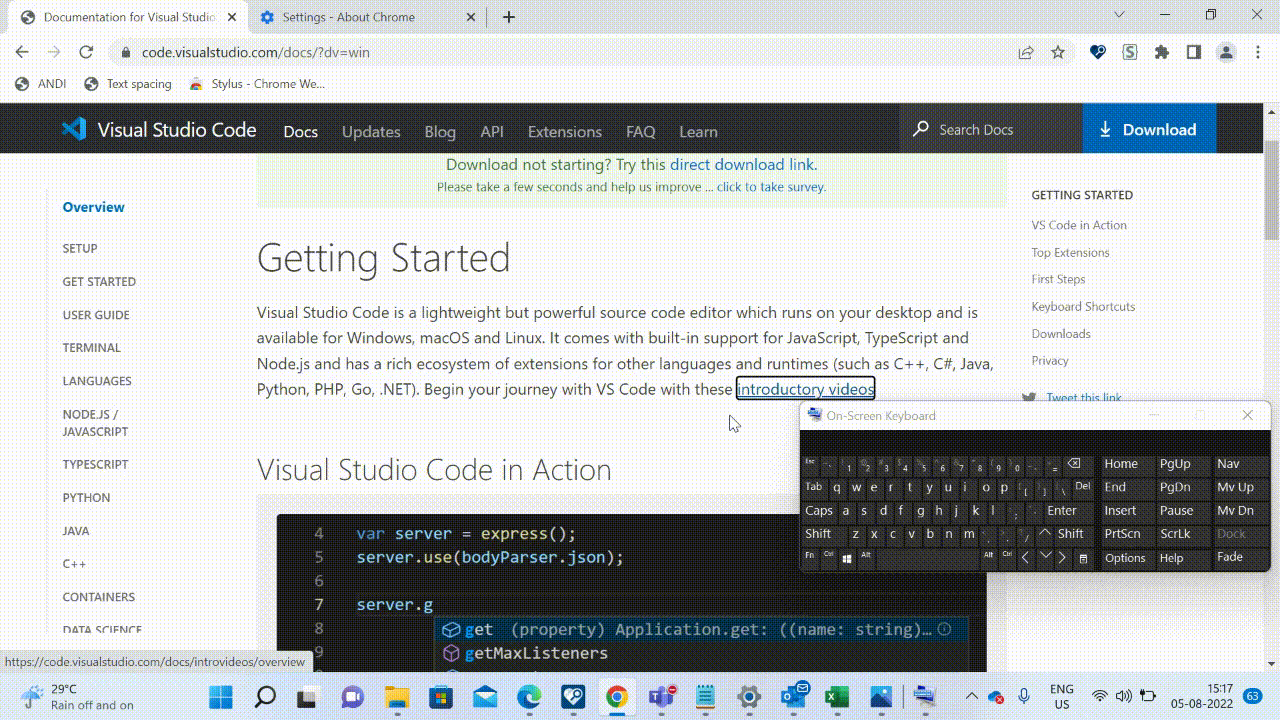The image size is (1280, 720).
Task: Click the reload page icon
Action: pos(86,52)
